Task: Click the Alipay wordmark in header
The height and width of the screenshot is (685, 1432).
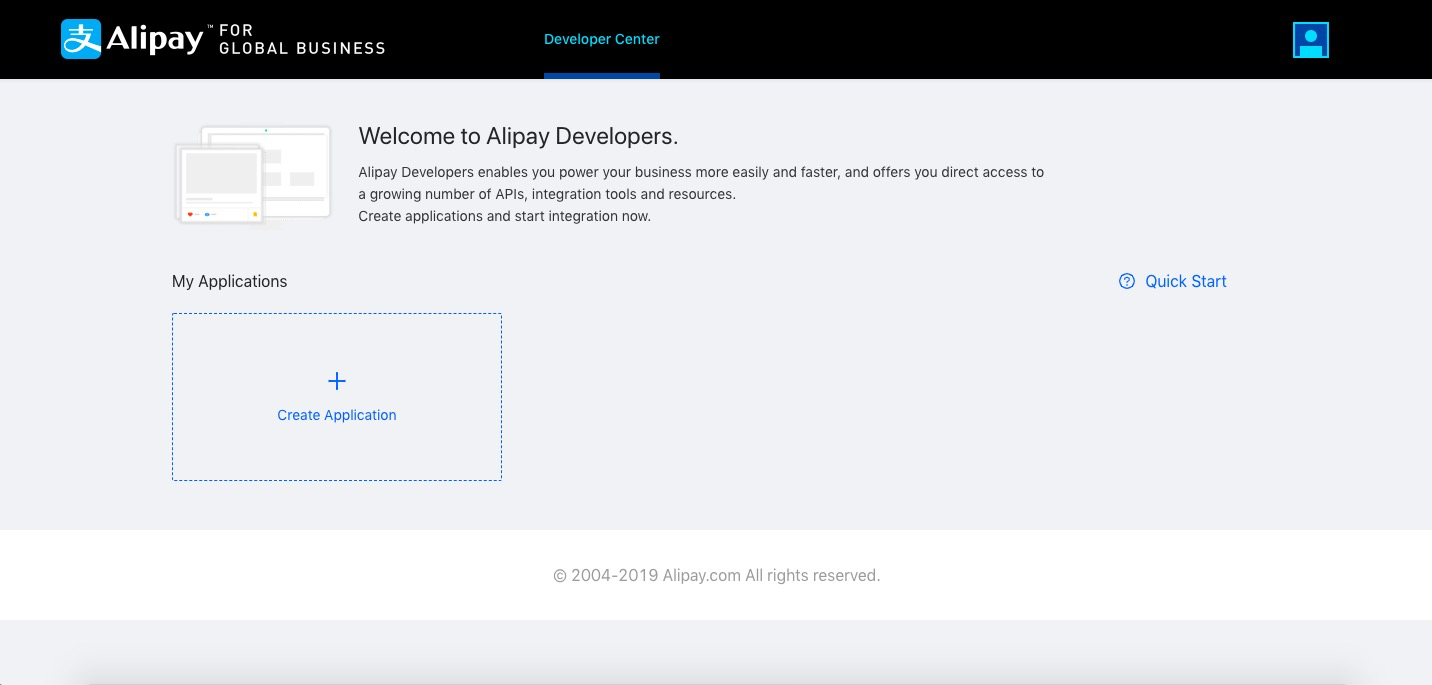Action: pos(154,40)
